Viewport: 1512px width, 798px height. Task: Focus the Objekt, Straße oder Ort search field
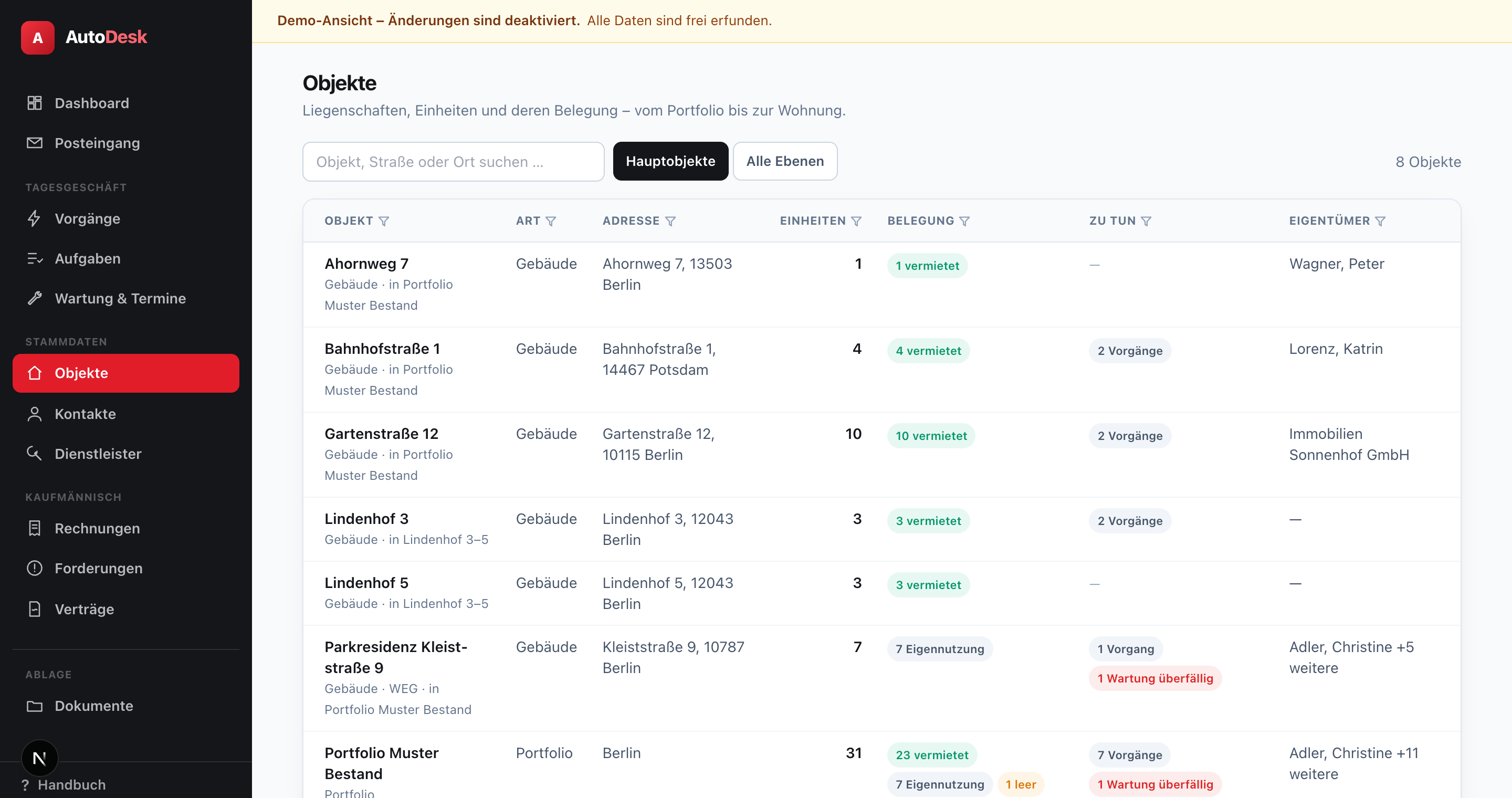click(453, 162)
